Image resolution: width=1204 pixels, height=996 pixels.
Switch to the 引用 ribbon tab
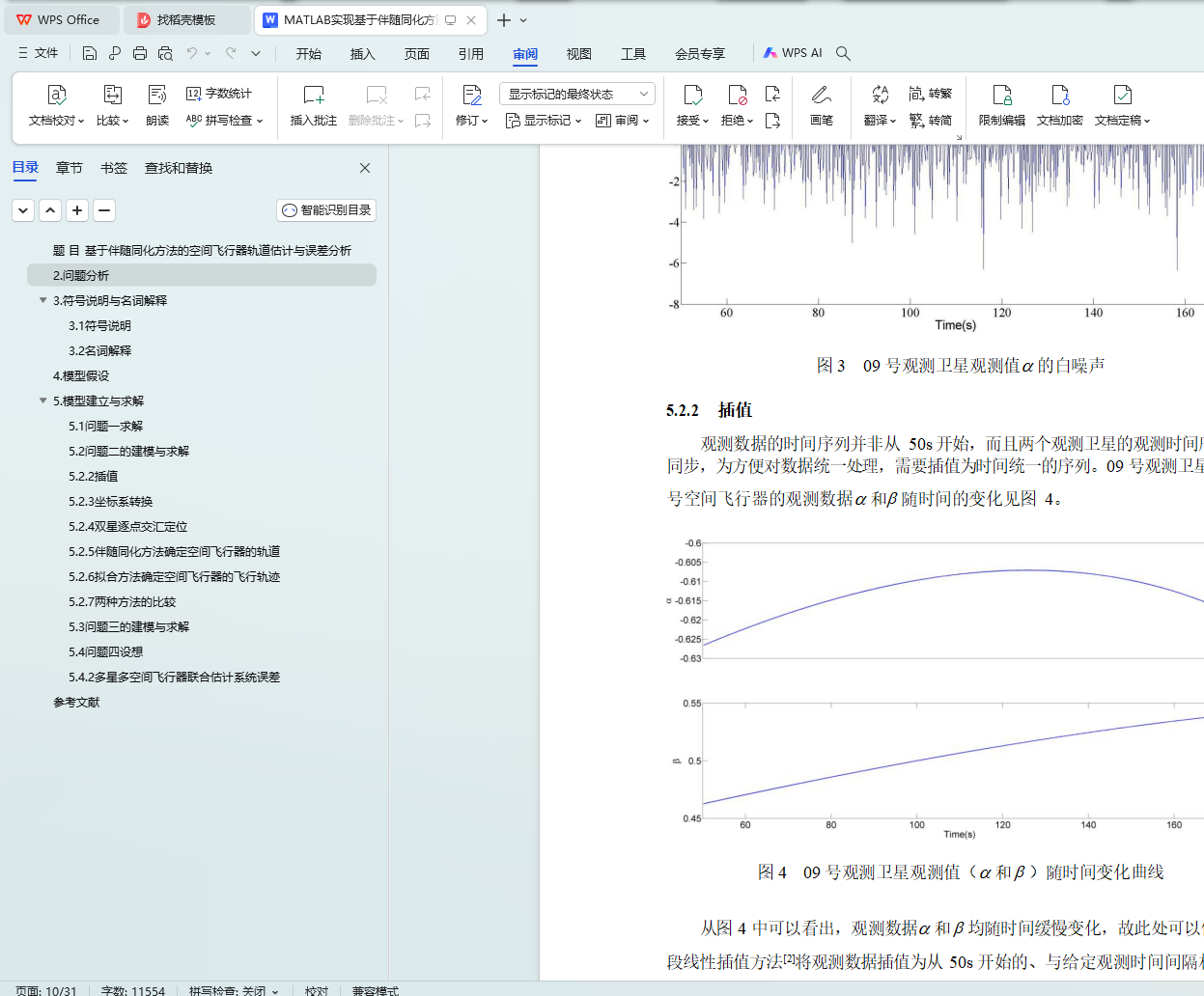click(471, 54)
